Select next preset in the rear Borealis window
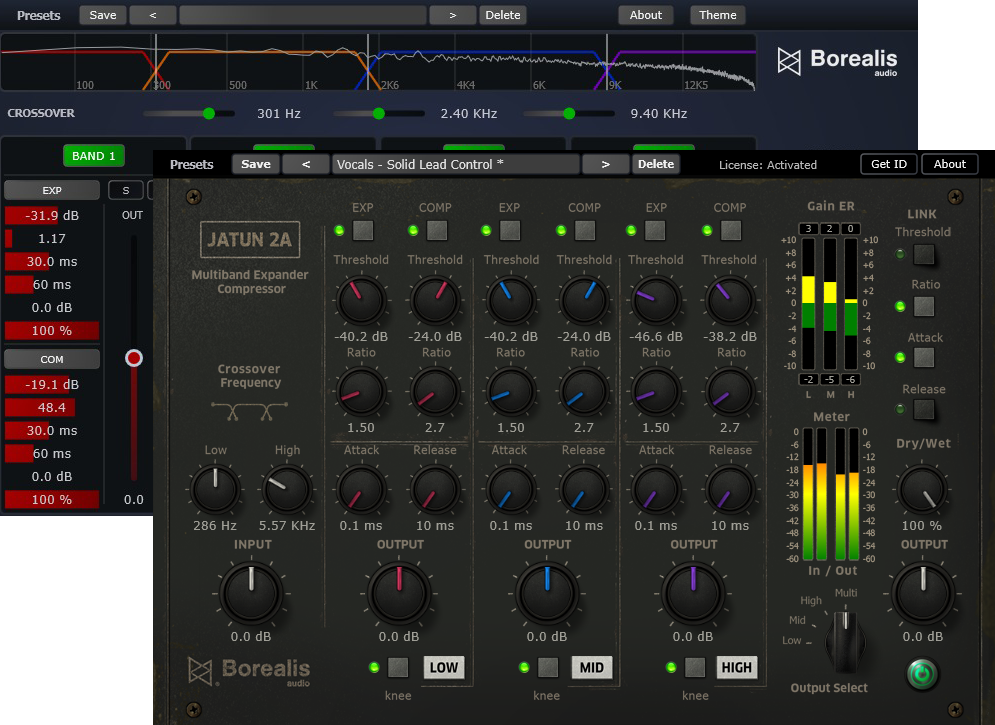This screenshot has width=995, height=725. (452, 15)
